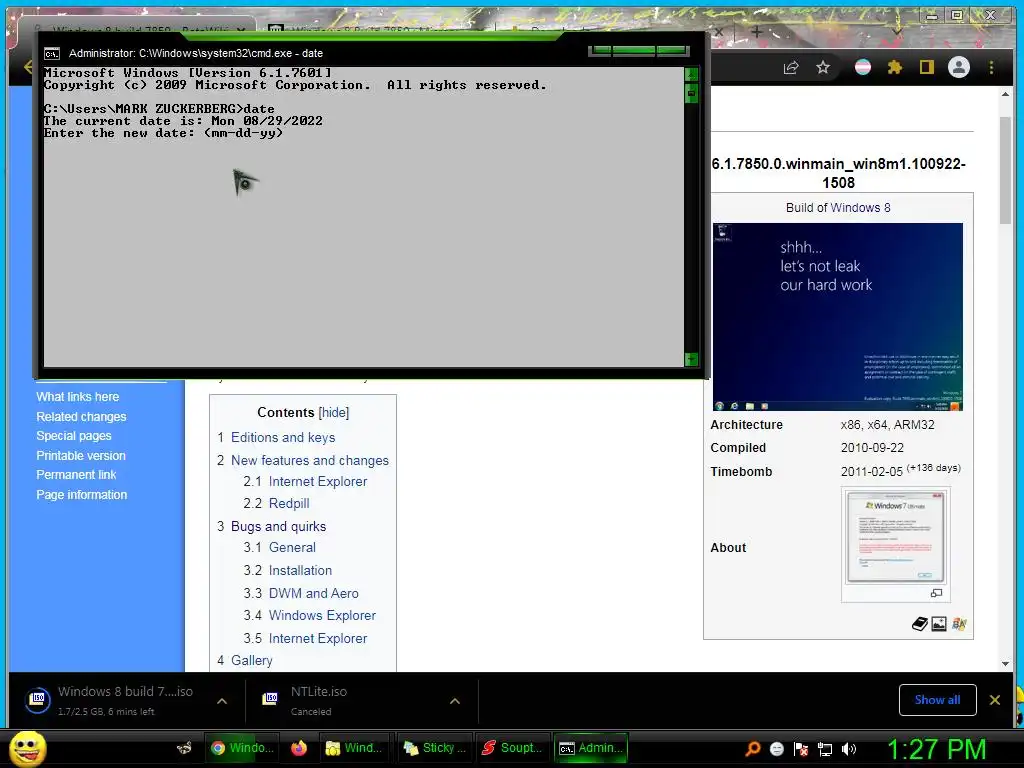The width and height of the screenshot is (1024, 768).
Task: Open the Page information link
Action: coord(82,495)
